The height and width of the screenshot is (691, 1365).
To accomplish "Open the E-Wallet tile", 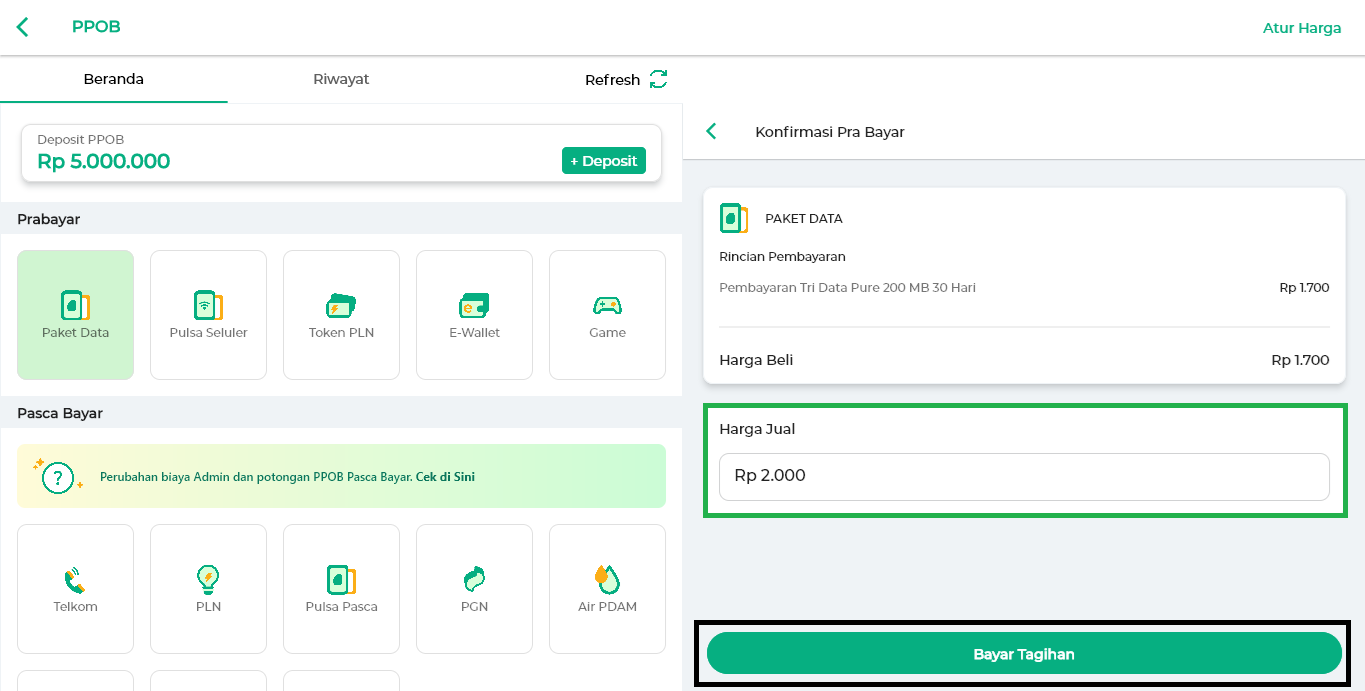I will (x=474, y=315).
